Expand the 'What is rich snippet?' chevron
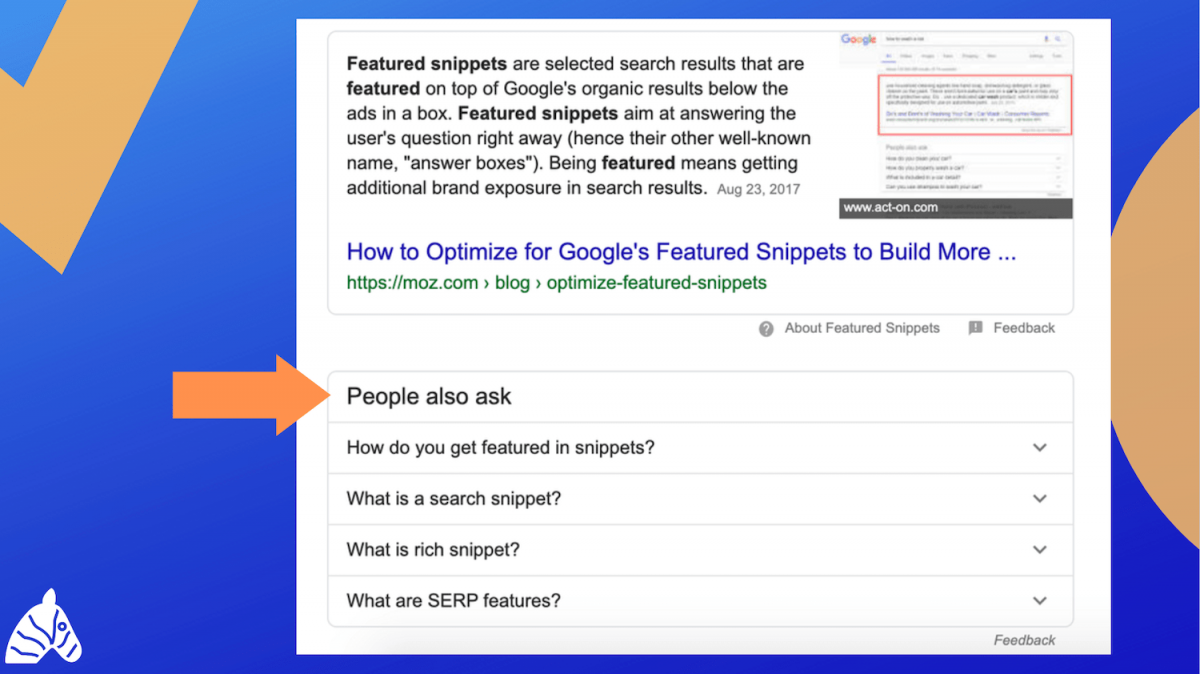 (x=1040, y=550)
